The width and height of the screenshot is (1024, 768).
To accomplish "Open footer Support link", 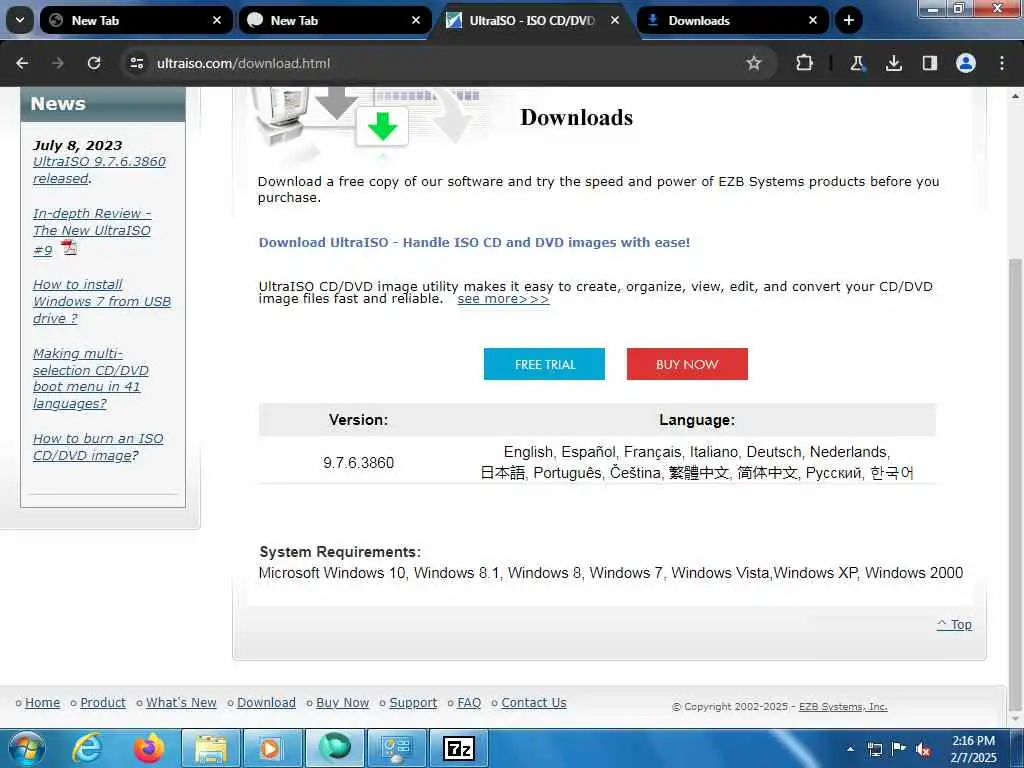I will pyautogui.click(x=413, y=703).
